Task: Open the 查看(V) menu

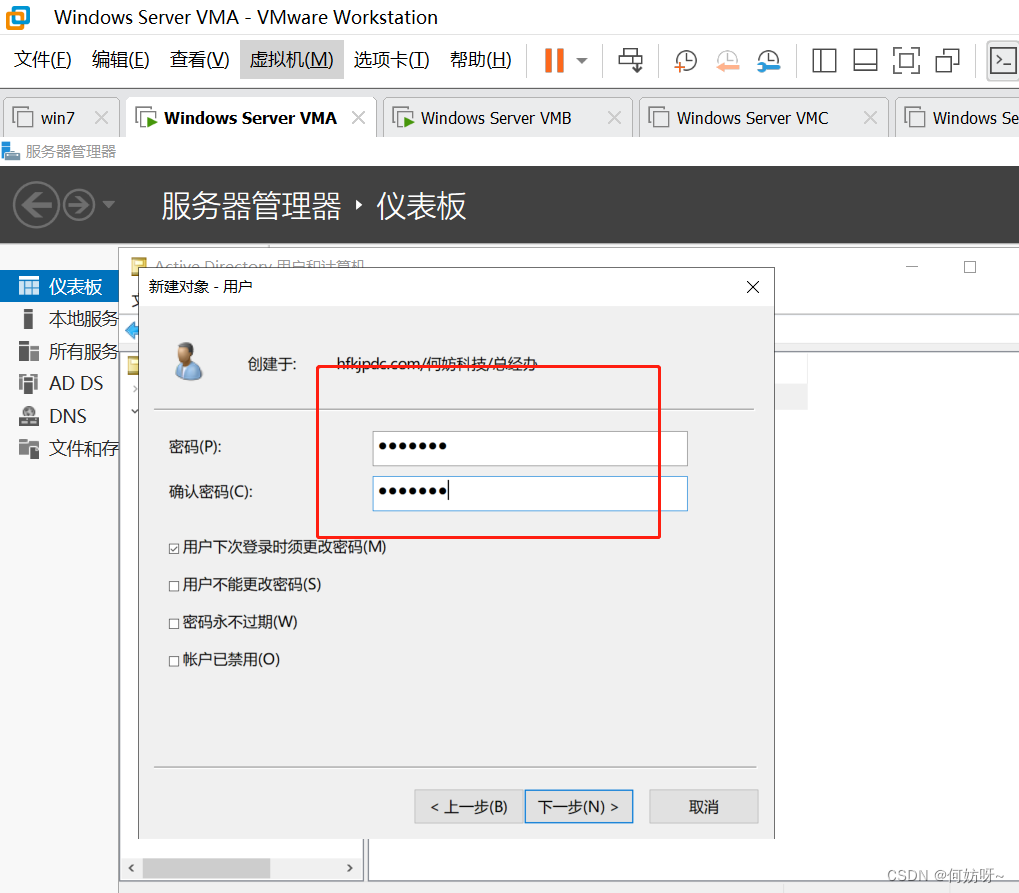Action: pyautogui.click(x=200, y=60)
